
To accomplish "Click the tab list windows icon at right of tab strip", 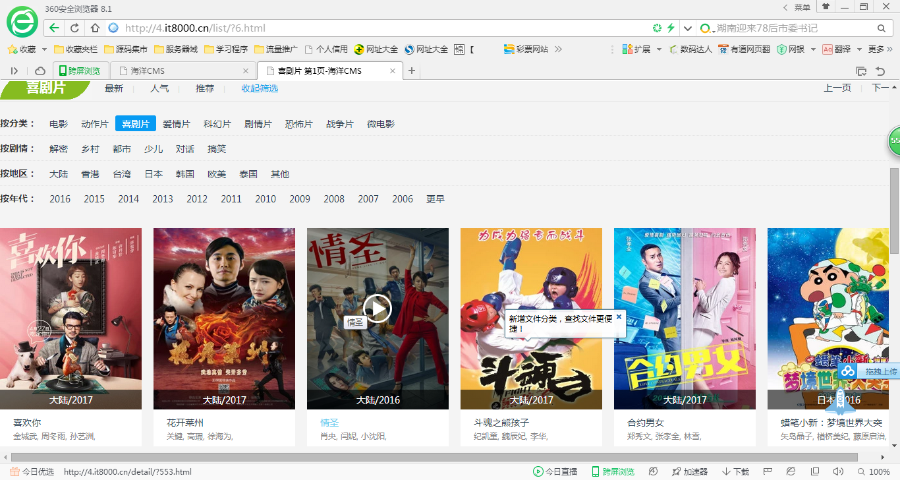I will (x=861, y=71).
